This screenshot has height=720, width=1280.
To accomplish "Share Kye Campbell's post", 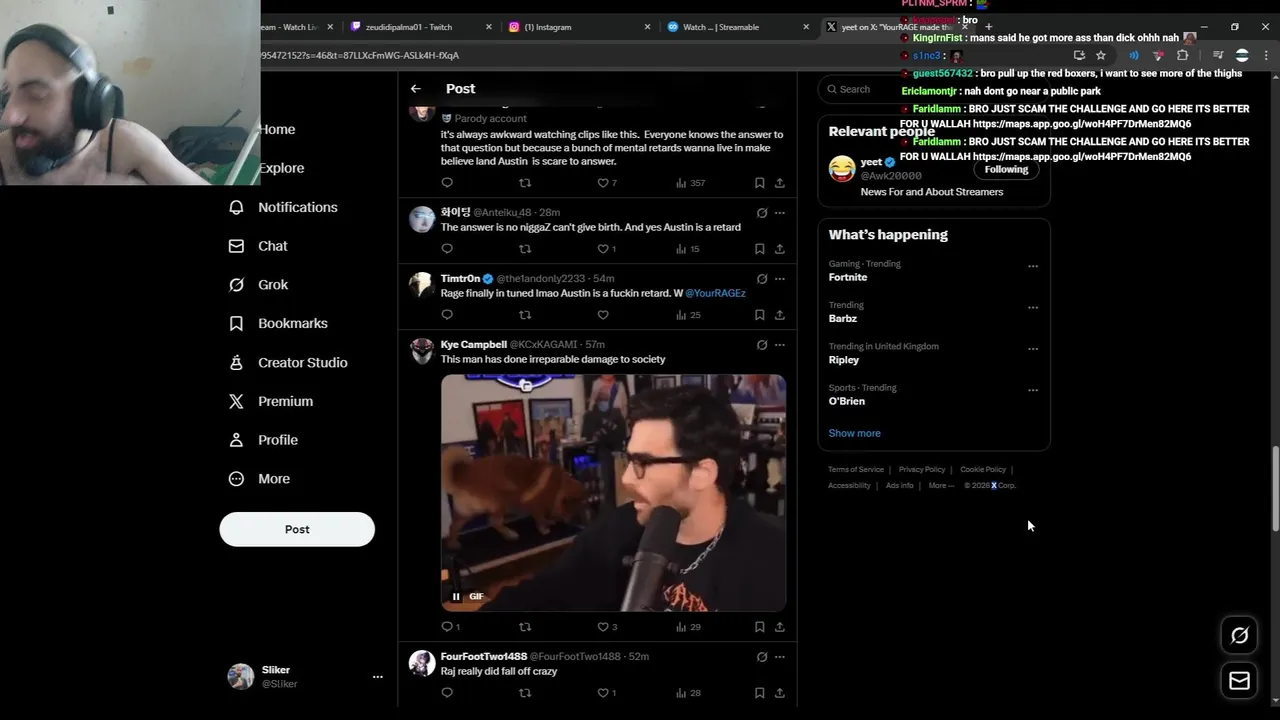I will pyautogui.click(x=780, y=627).
